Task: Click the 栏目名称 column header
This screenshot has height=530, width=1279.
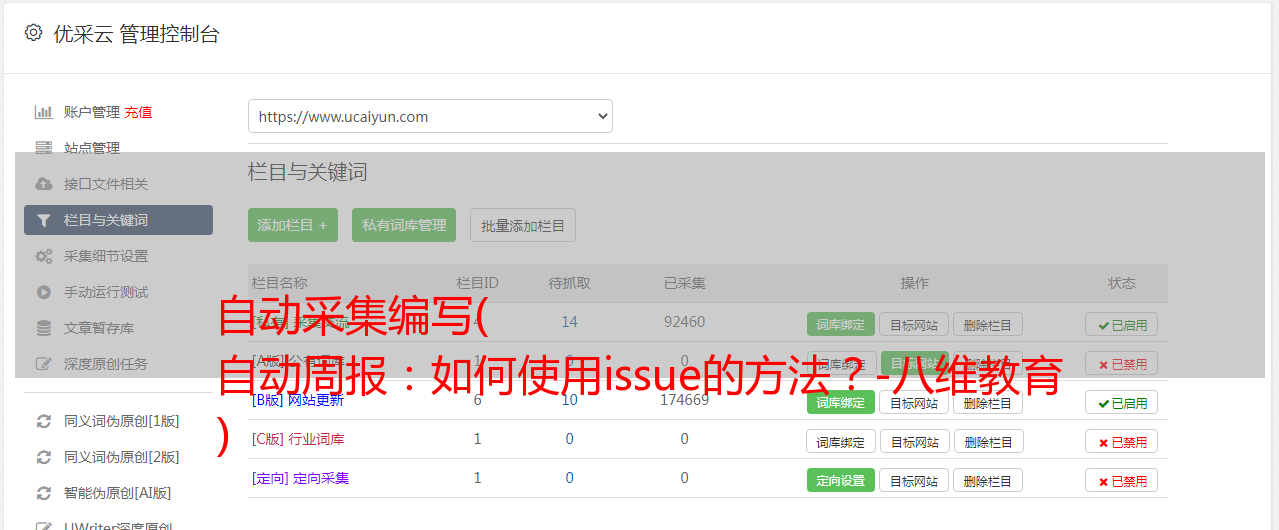Action: (280, 283)
